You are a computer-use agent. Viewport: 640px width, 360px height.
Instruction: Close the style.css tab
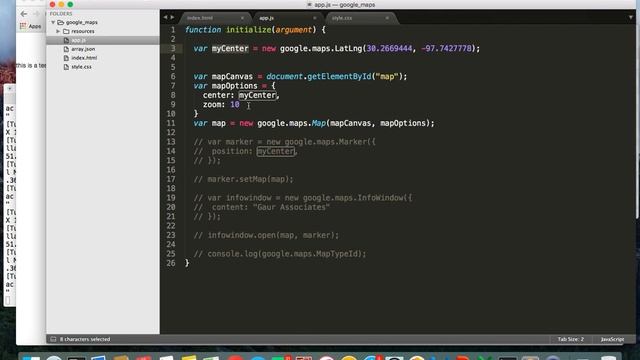tap(387, 18)
